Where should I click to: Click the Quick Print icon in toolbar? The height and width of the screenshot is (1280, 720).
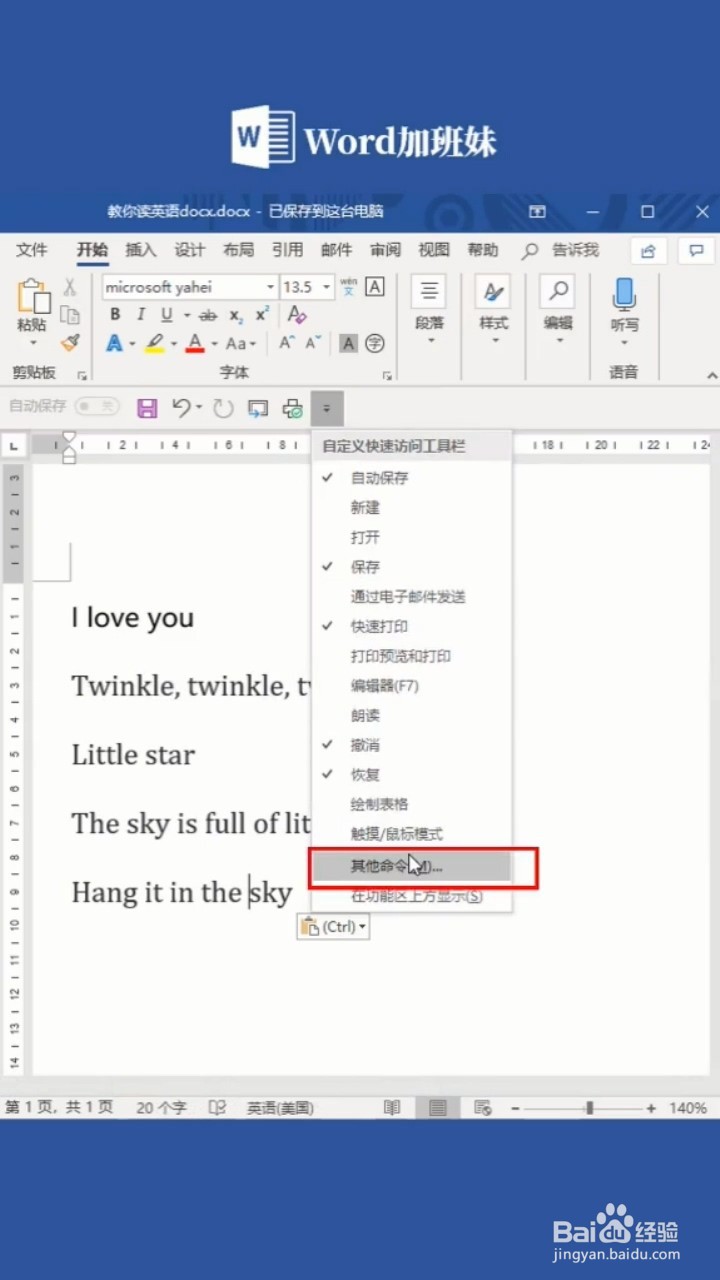click(x=293, y=408)
